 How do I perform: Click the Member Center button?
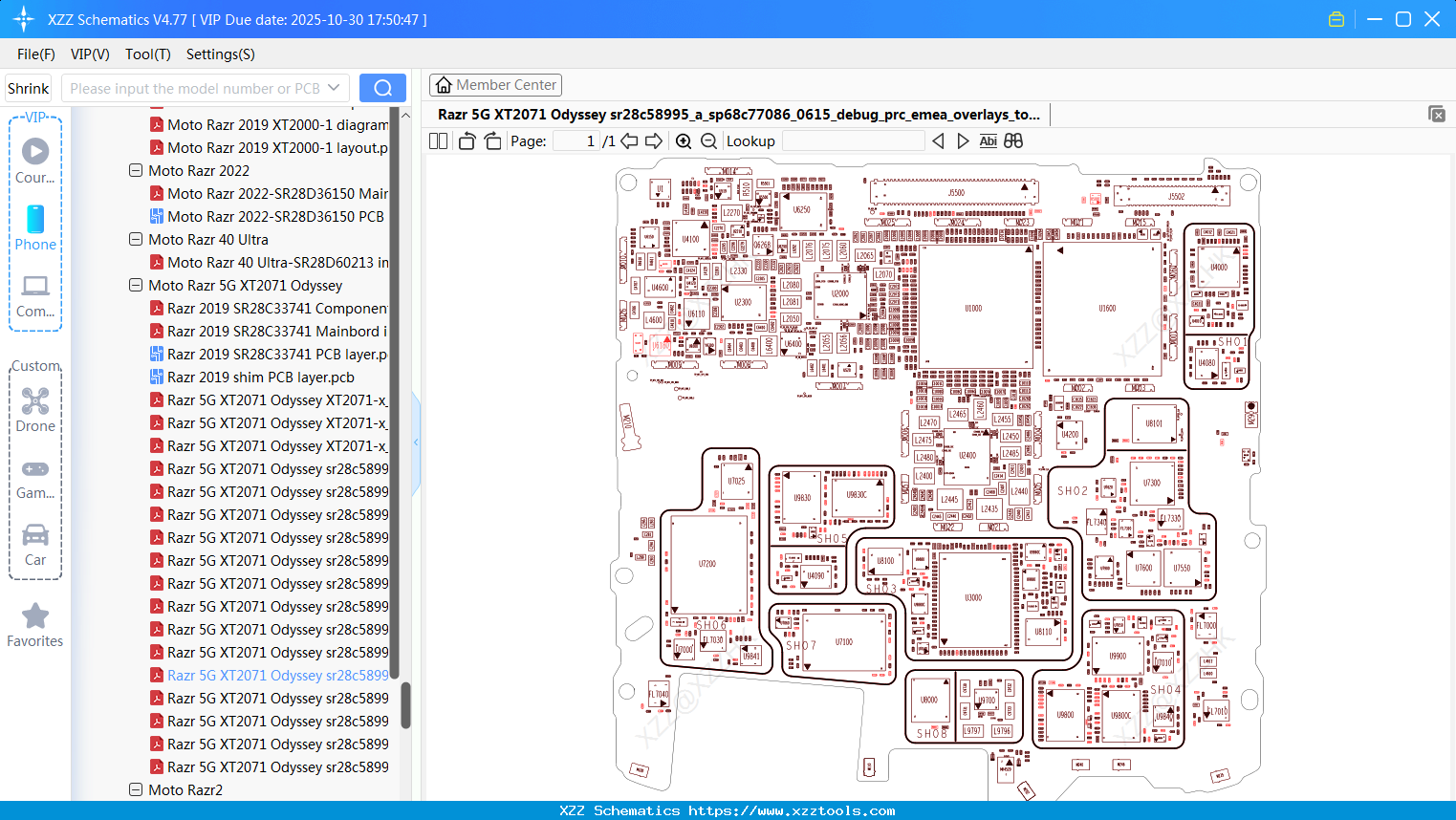click(495, 84)
